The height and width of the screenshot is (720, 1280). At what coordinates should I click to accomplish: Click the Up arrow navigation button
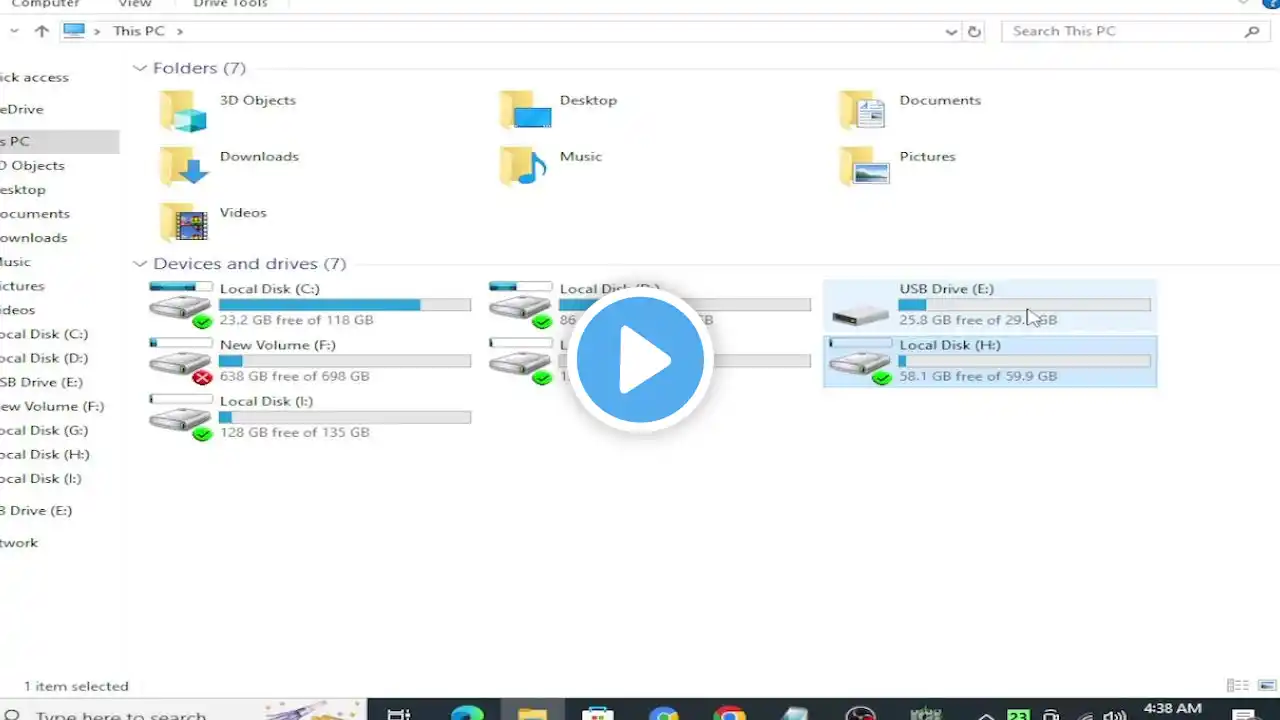[41, 31]
